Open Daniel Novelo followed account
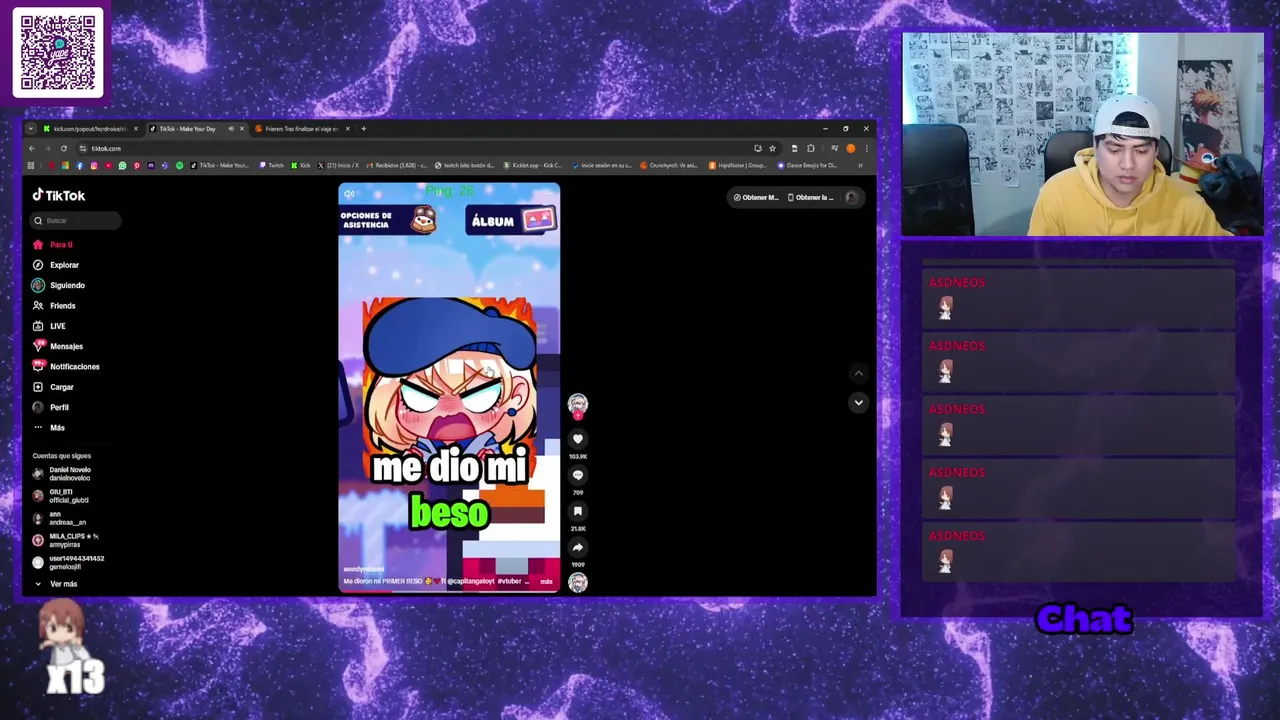This screenshot has width=1280, height=720. 62,474
